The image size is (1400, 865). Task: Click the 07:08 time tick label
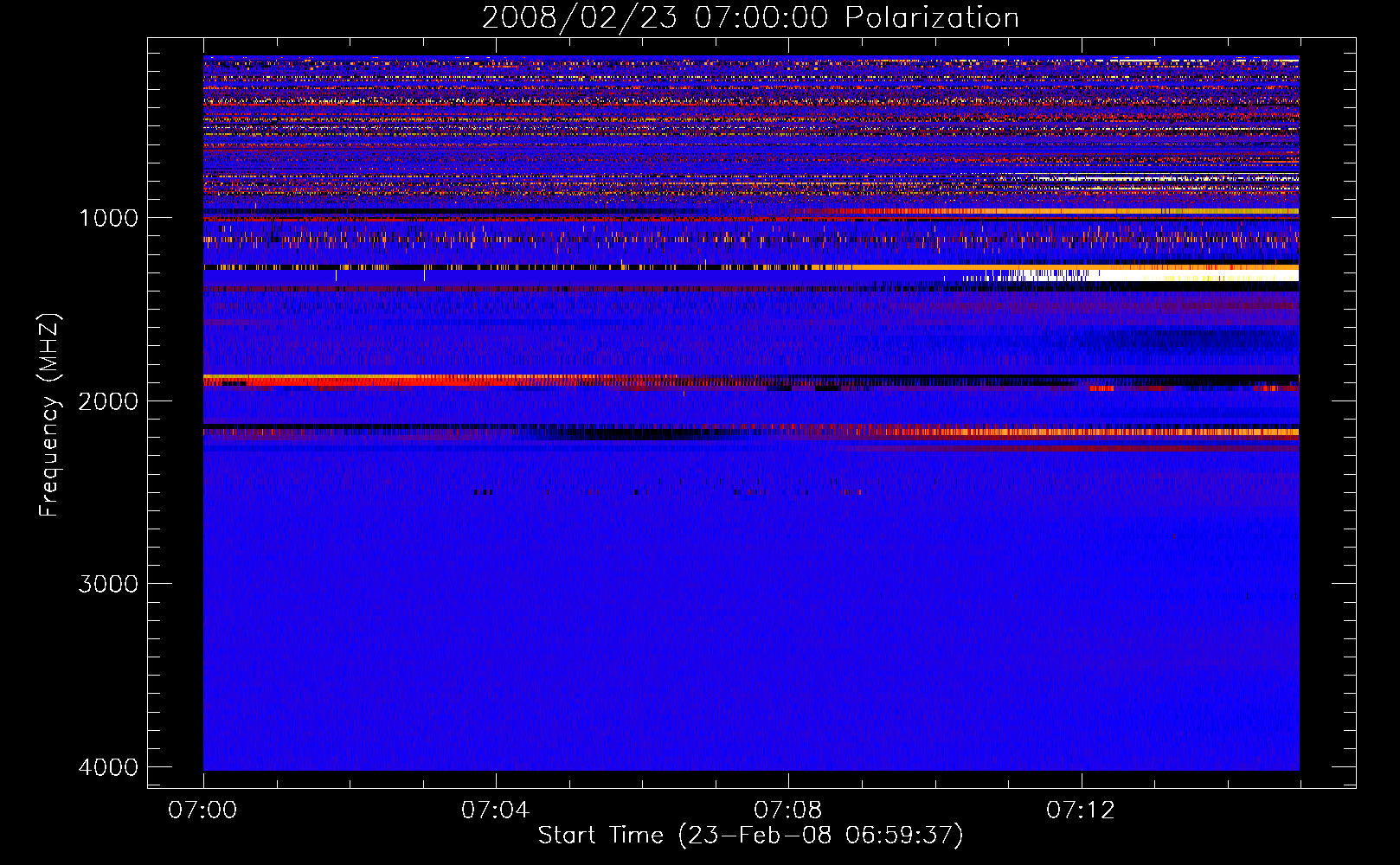[x=787, y=811]
